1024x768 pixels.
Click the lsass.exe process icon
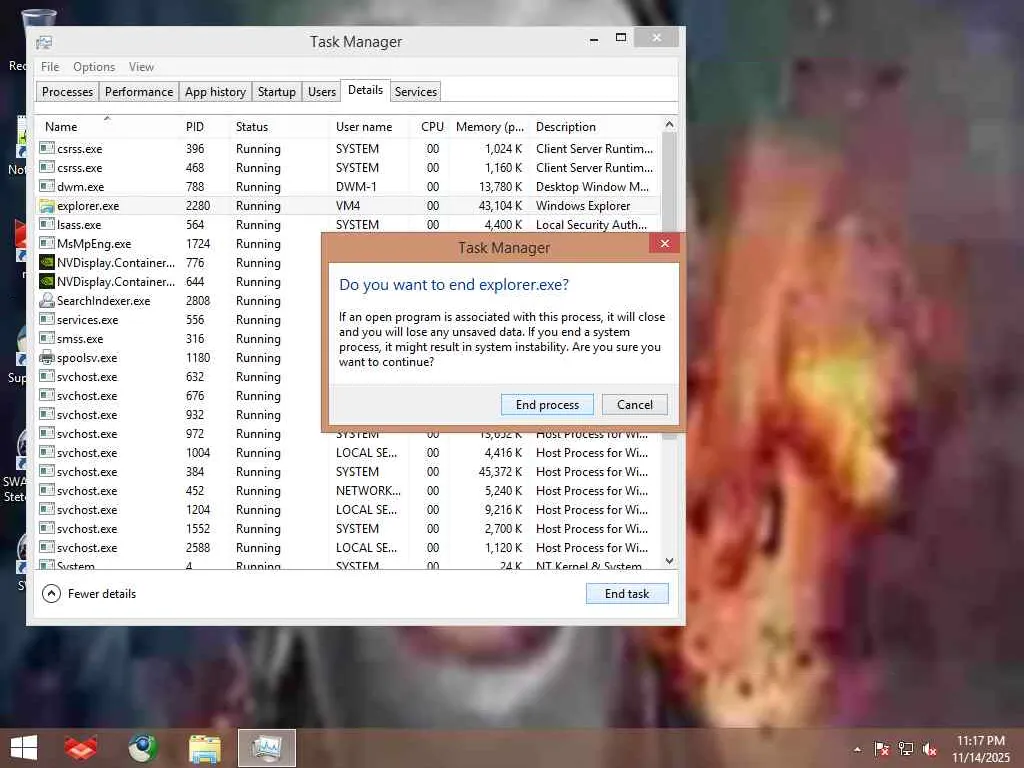click(x=46, y=224)
